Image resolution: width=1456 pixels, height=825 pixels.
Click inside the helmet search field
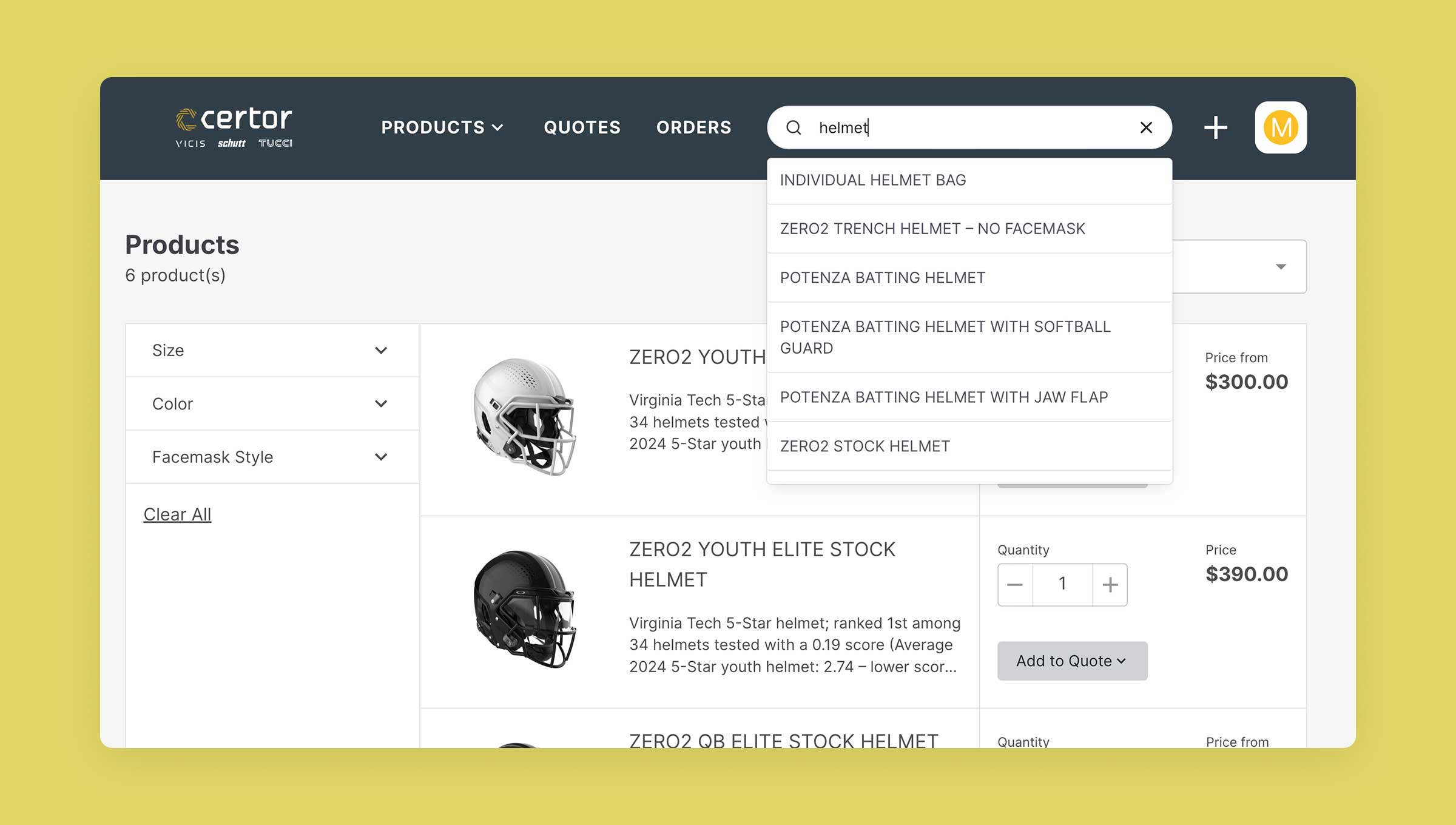click(x=971, y=127)
